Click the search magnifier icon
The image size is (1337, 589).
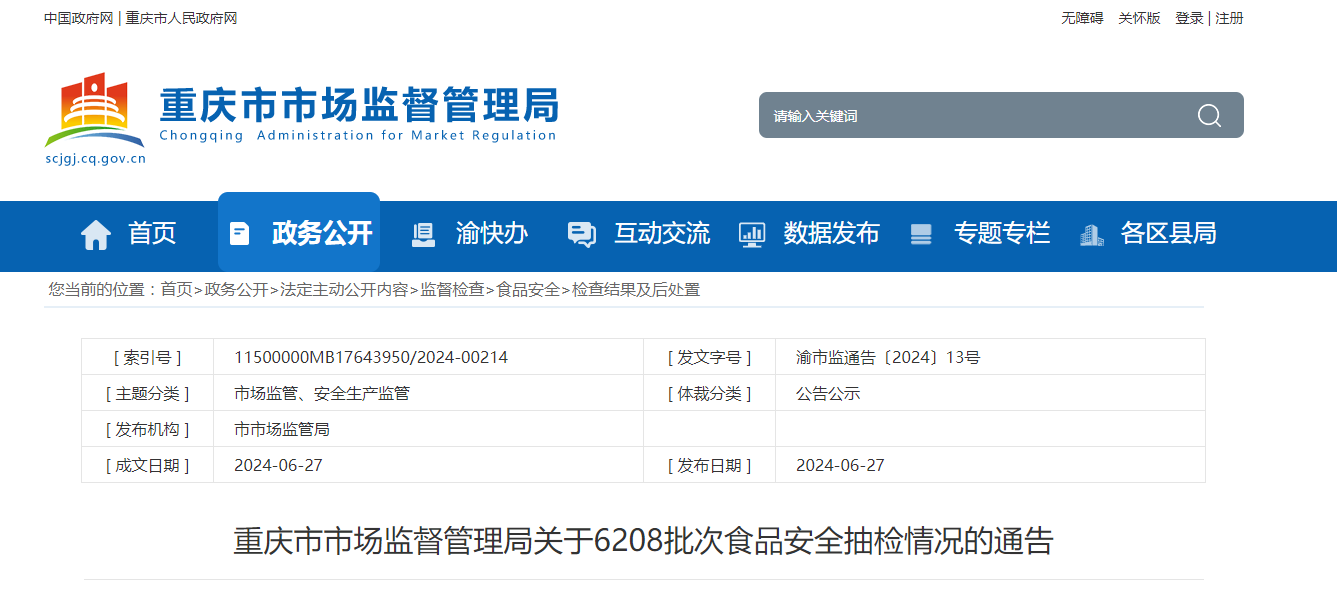[x=1209, y=116]
